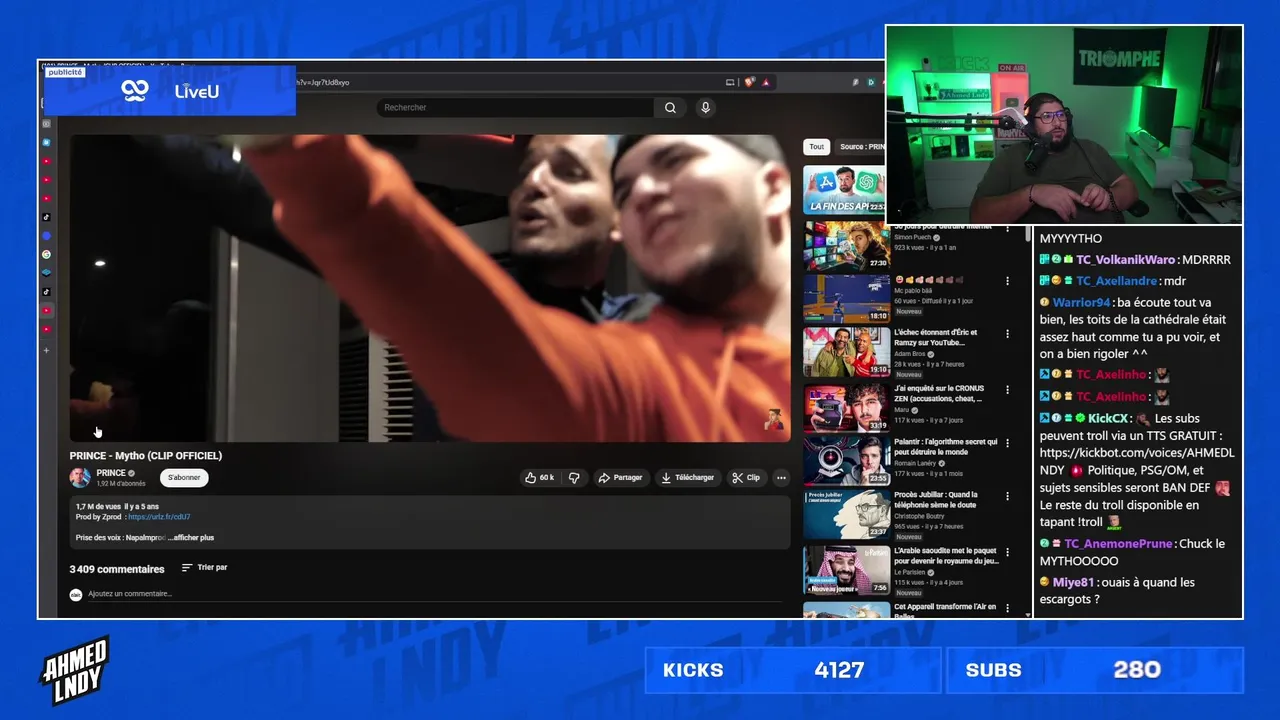Click the Ajoutez un commentaire field
The image size is (1280, 720).
point(435,594)
